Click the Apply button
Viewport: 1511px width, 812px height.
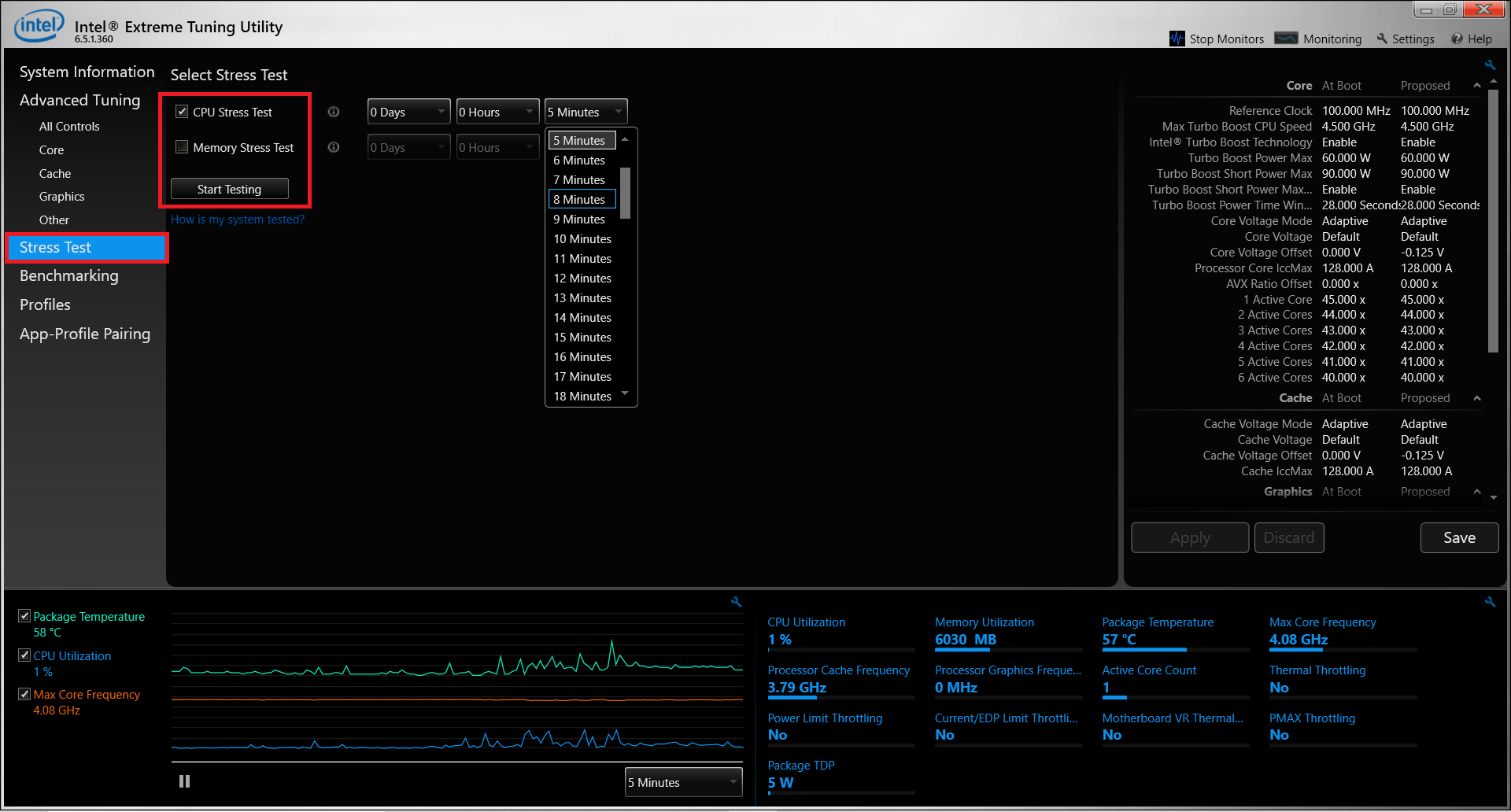tap(1190, 537)
